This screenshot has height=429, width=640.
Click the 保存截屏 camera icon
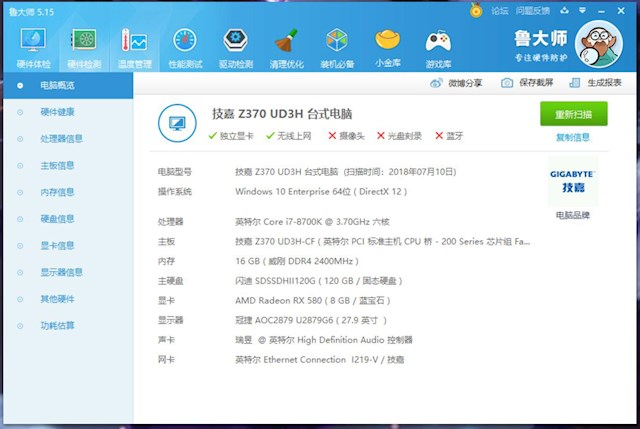pos(507,83)
